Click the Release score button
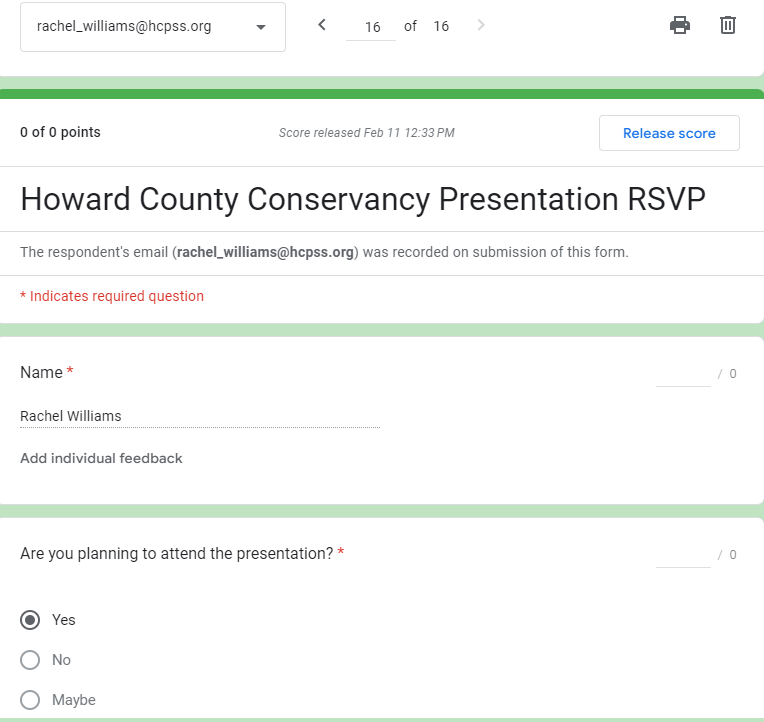Screen dimensions: 764x722 pyautogui.click(x=669, y=133)
